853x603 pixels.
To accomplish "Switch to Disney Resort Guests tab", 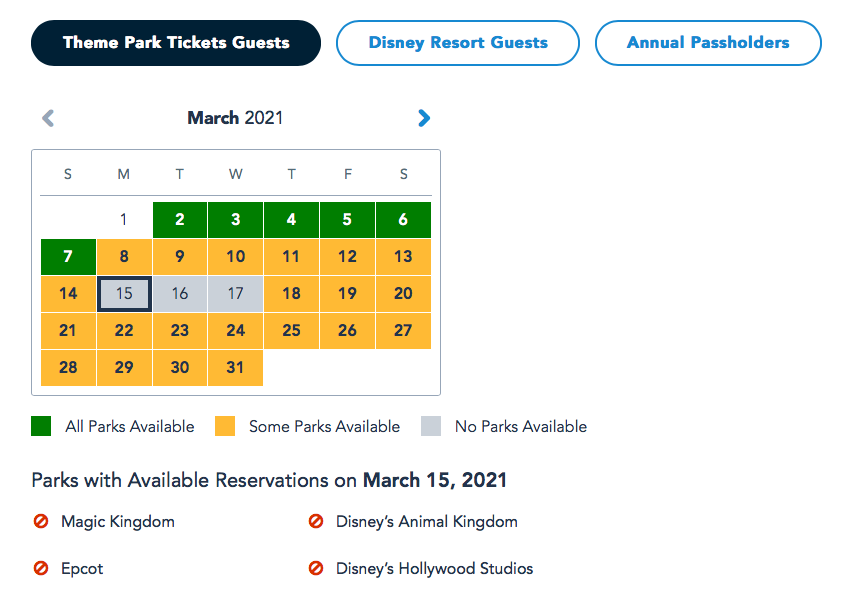I will click(458, 43).
